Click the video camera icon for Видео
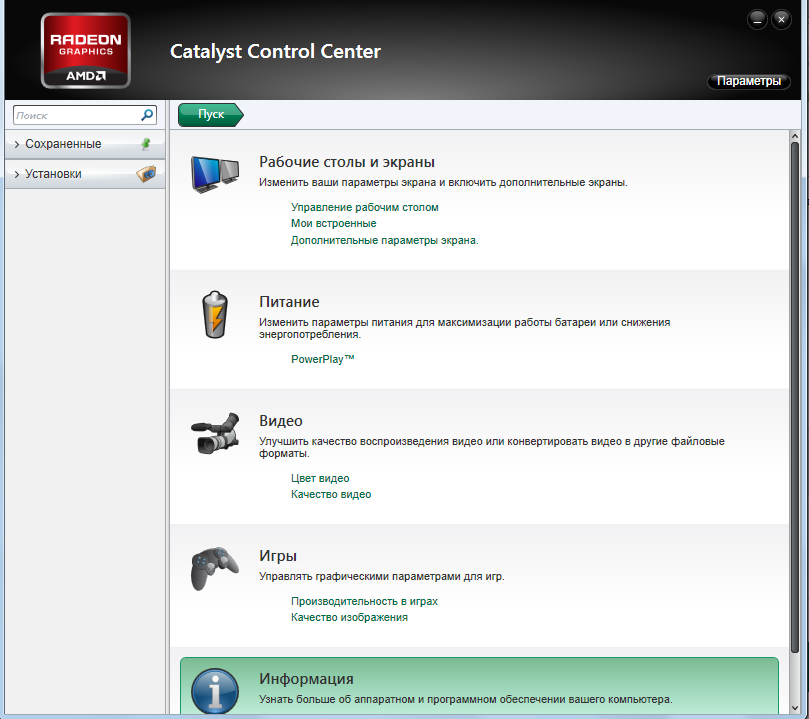809x719 pixels. pos(215,433)
